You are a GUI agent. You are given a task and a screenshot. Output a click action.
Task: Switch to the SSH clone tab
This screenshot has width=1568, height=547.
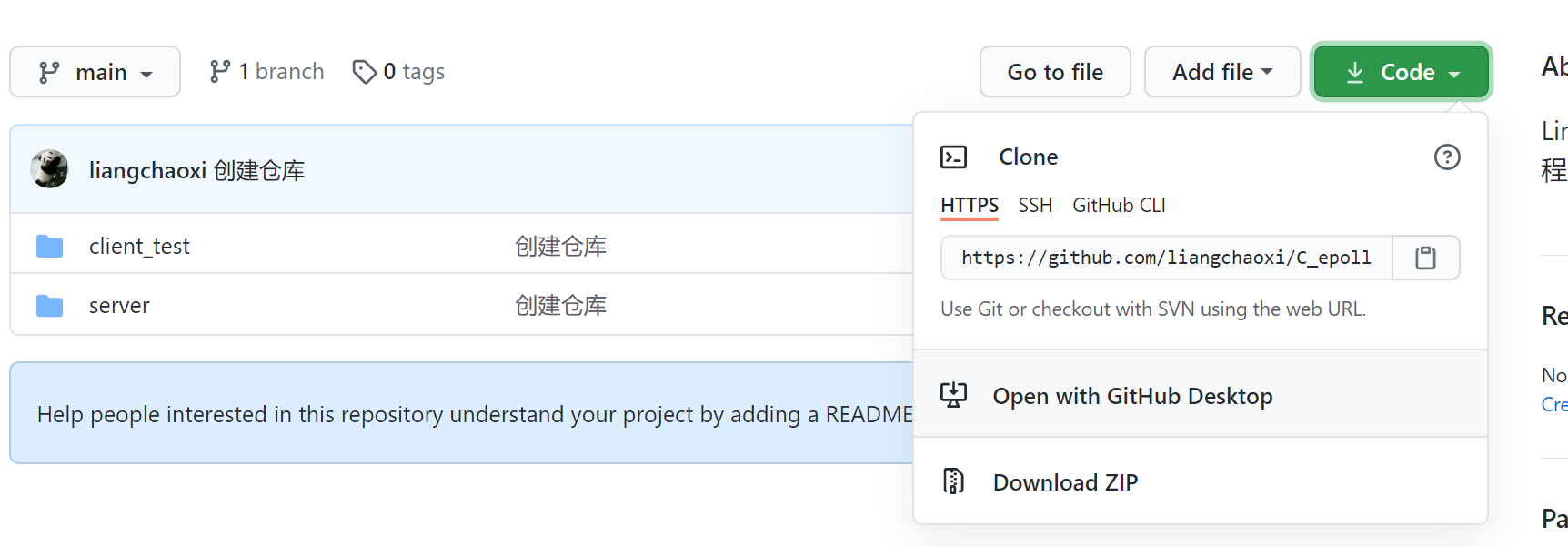1035,205
